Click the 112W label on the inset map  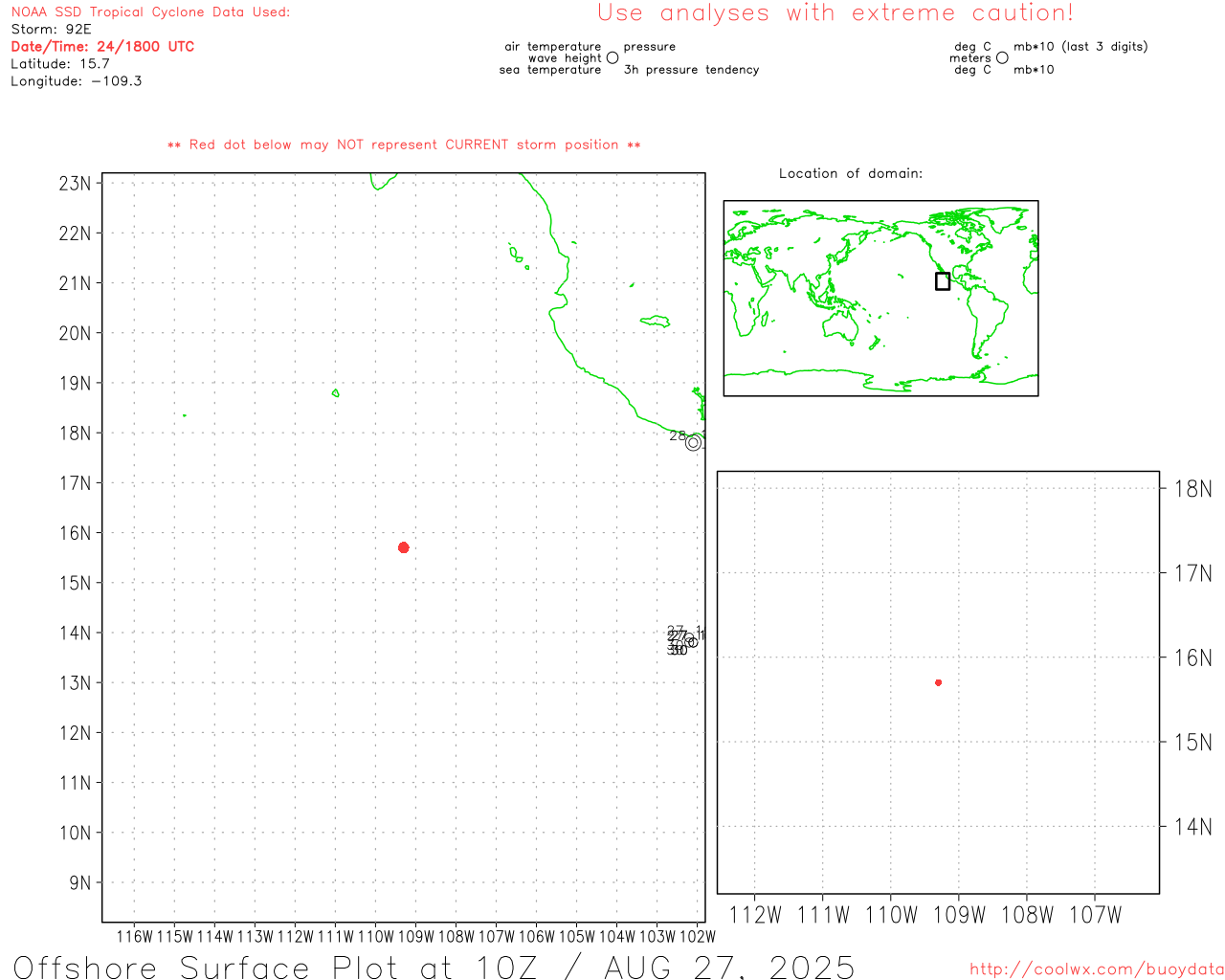755,915
